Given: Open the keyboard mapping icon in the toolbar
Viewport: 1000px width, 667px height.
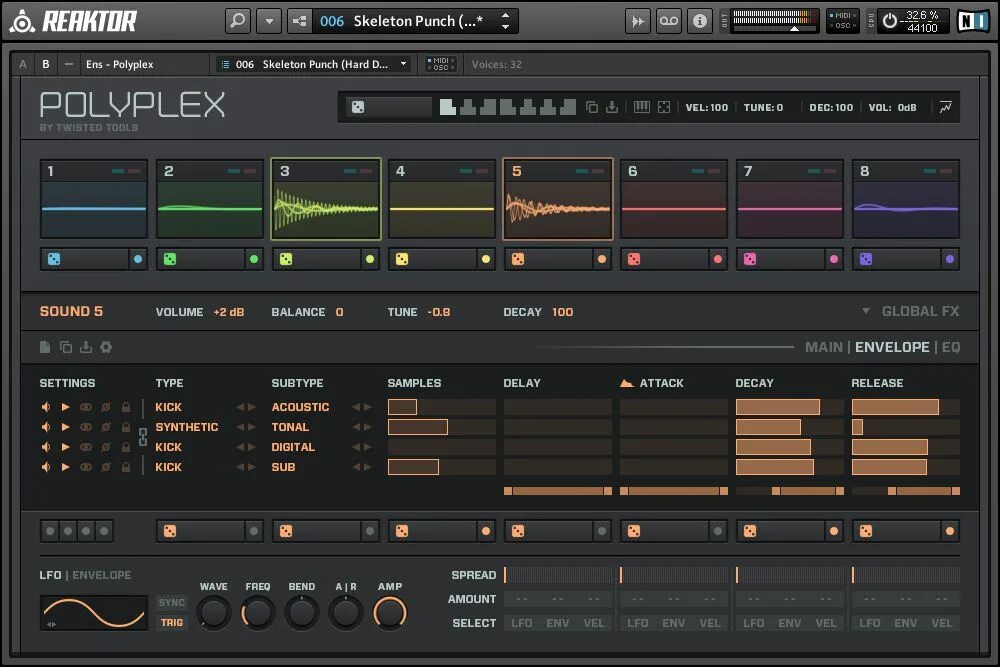Looking at the screenshot, I should tap(642, 107).
